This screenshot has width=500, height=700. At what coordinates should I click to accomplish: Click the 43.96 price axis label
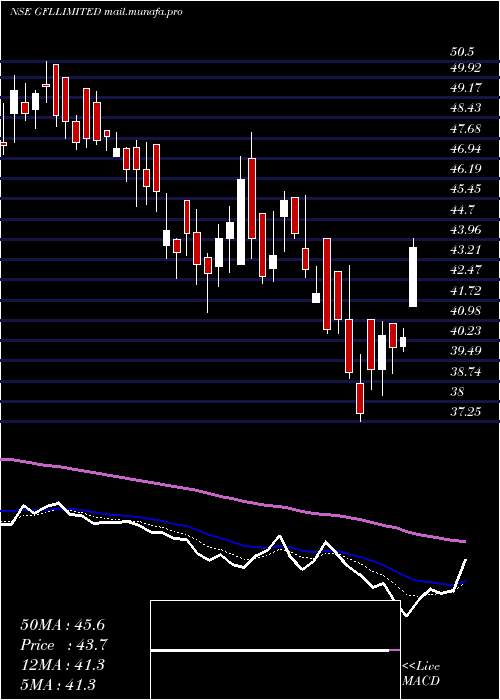tap(466, 230)
